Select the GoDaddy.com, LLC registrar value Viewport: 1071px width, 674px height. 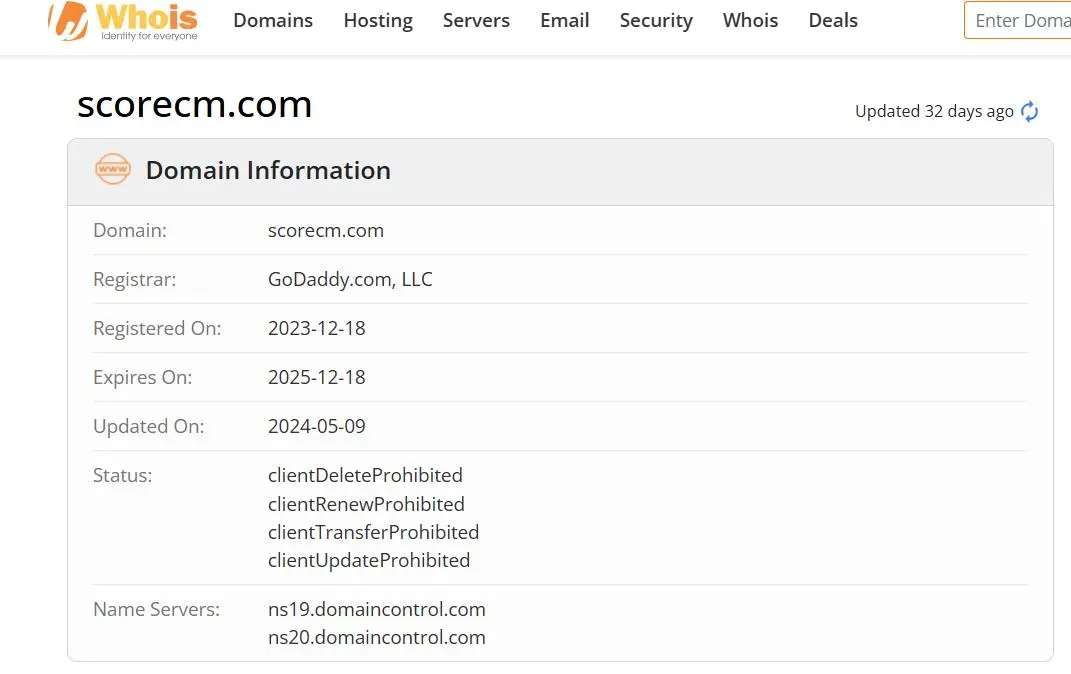[350, 279]
